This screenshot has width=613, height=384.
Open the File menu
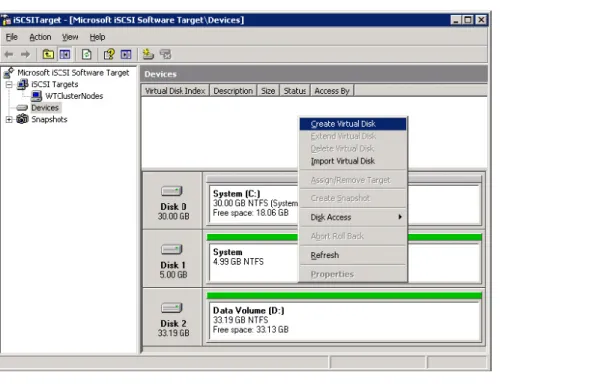click(12, 37)
